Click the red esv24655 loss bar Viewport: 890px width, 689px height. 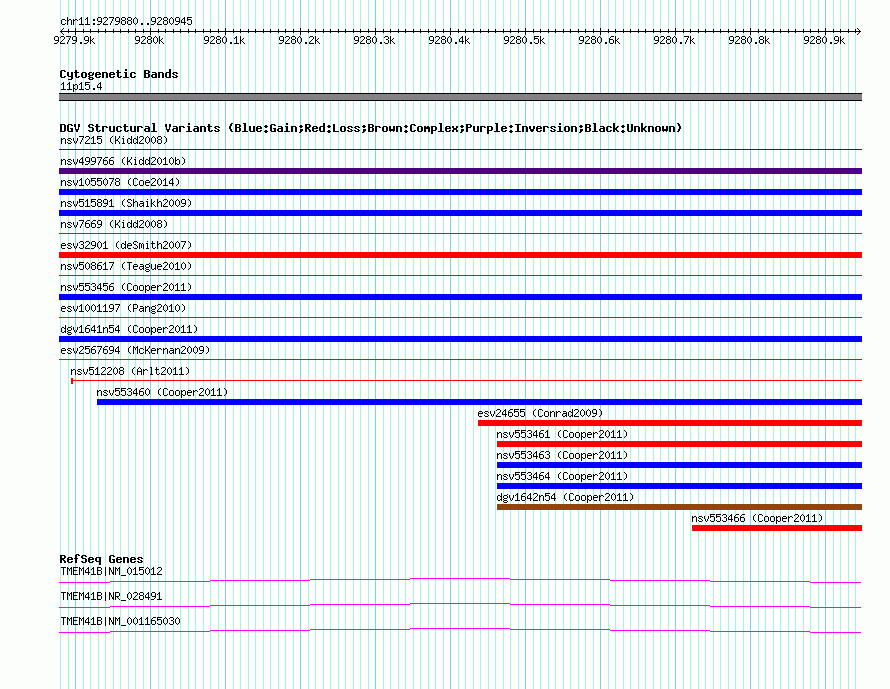[670, 423]
